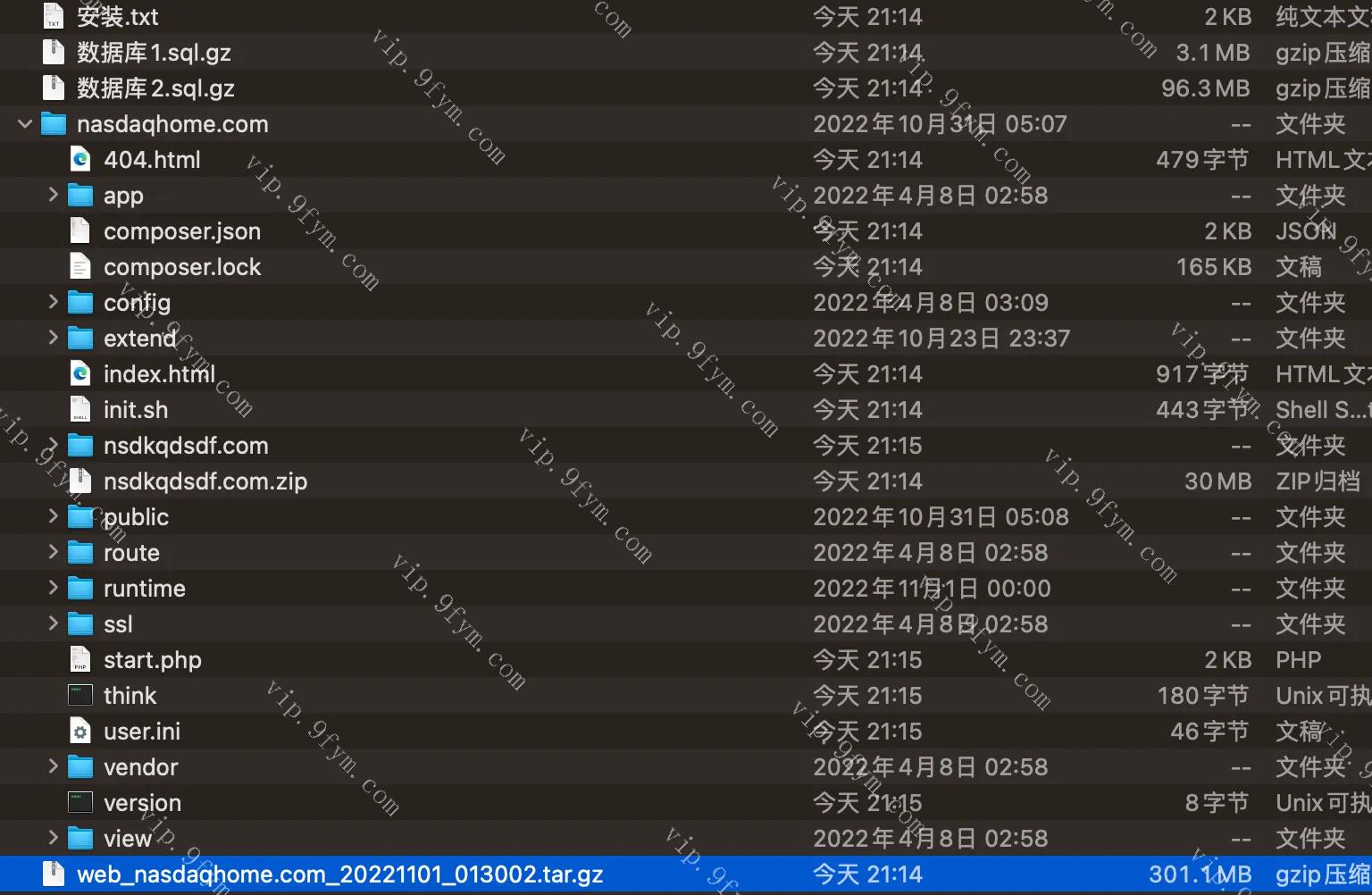Screen dimensions: 1372x895
Task: Click the think executable file icon
Action: pyautogui.click(x=80, y=696)
